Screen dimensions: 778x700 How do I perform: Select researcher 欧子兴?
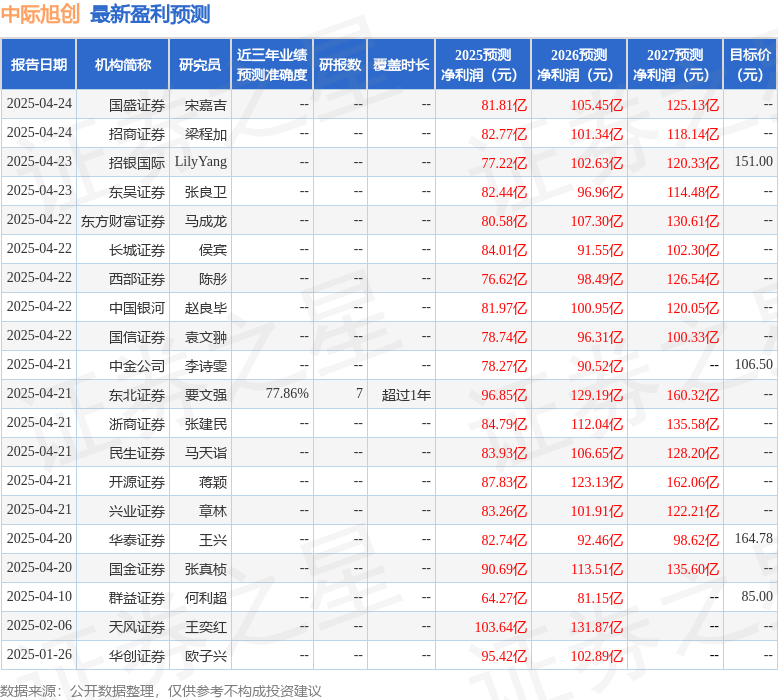pyautogui.click(x=206, y=656)
